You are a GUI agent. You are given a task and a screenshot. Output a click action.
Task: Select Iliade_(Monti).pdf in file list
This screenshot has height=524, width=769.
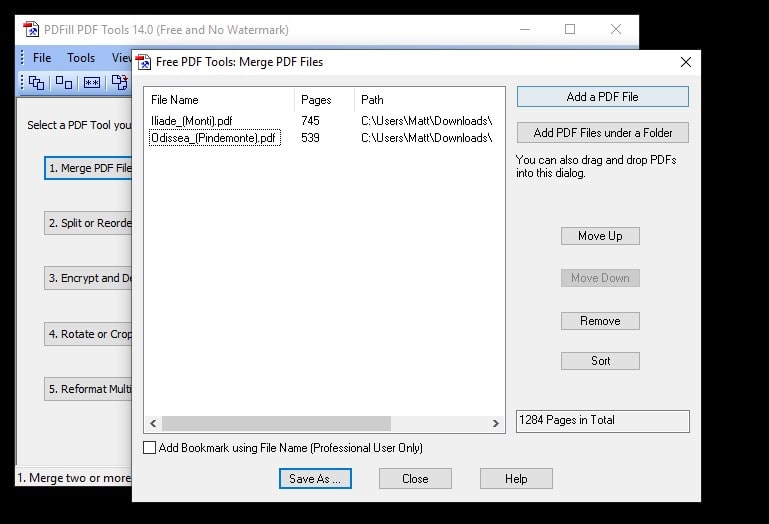point(192,121)
